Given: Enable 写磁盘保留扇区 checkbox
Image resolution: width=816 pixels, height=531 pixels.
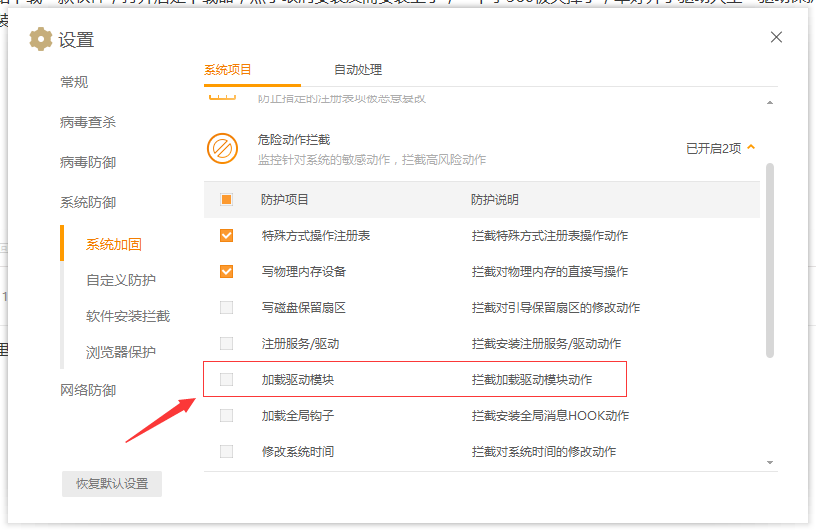Looking at the screenshot, I should tap(226, 308).
